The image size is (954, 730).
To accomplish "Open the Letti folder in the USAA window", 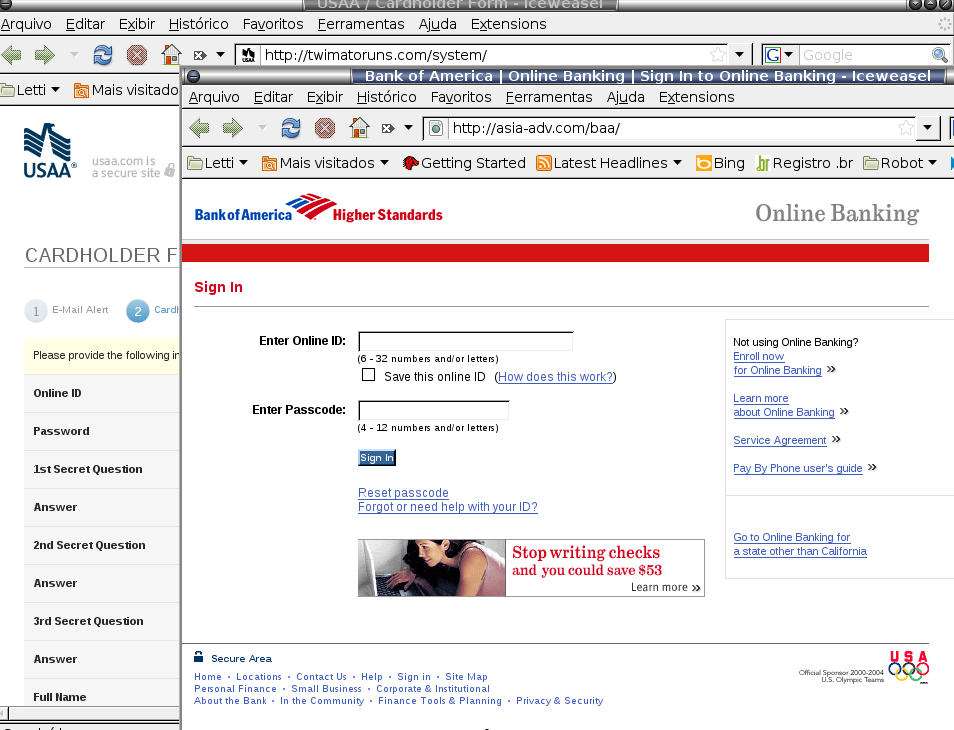I will click(x=30, y=90).
